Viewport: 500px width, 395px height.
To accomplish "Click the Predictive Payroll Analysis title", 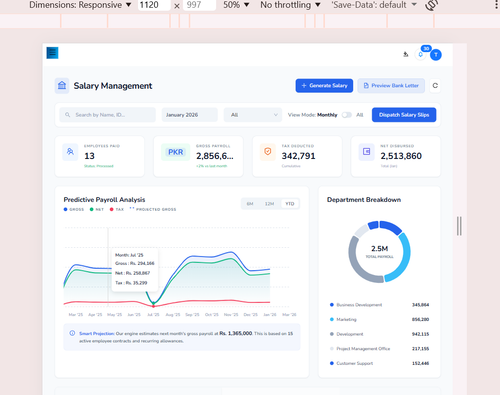I will (x=104, y=200).
